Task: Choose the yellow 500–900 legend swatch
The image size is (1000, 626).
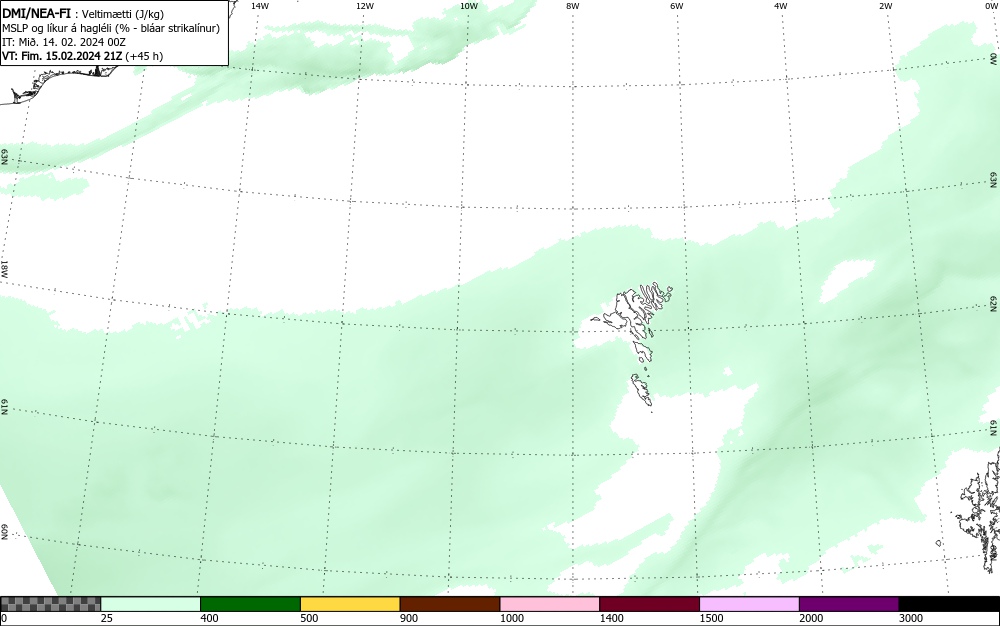Action: click(x=350, y=604)
